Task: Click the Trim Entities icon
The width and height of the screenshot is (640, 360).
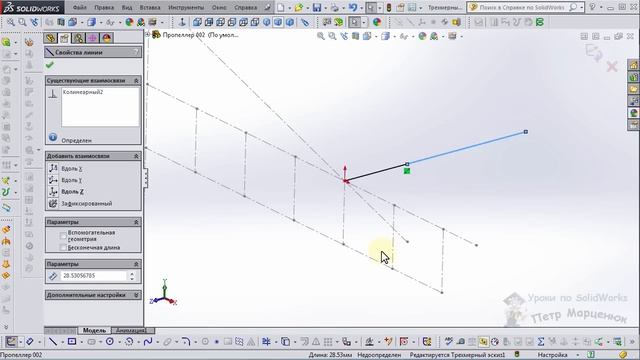Action: pos(266,342)
